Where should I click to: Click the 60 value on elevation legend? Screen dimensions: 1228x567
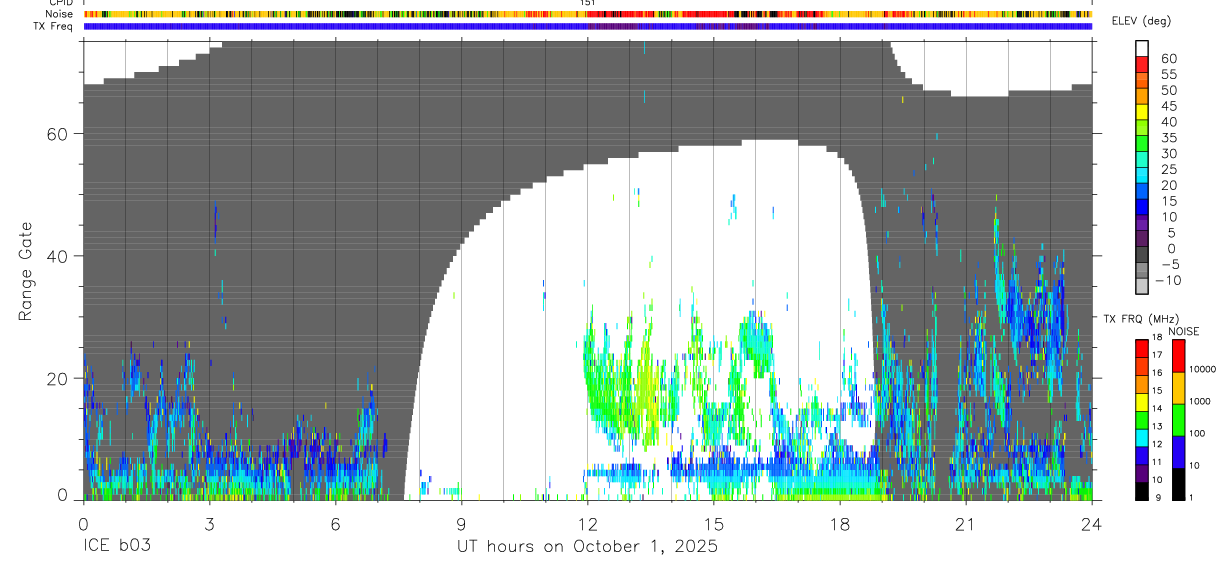point(1168,58)
